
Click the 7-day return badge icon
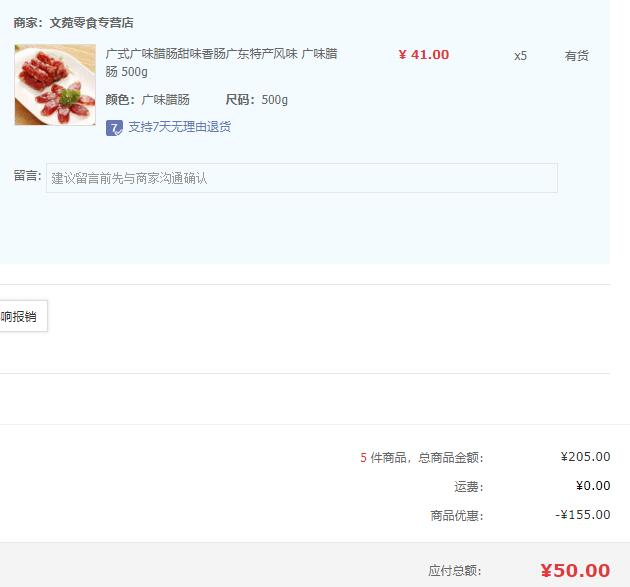tap(114, 128)
